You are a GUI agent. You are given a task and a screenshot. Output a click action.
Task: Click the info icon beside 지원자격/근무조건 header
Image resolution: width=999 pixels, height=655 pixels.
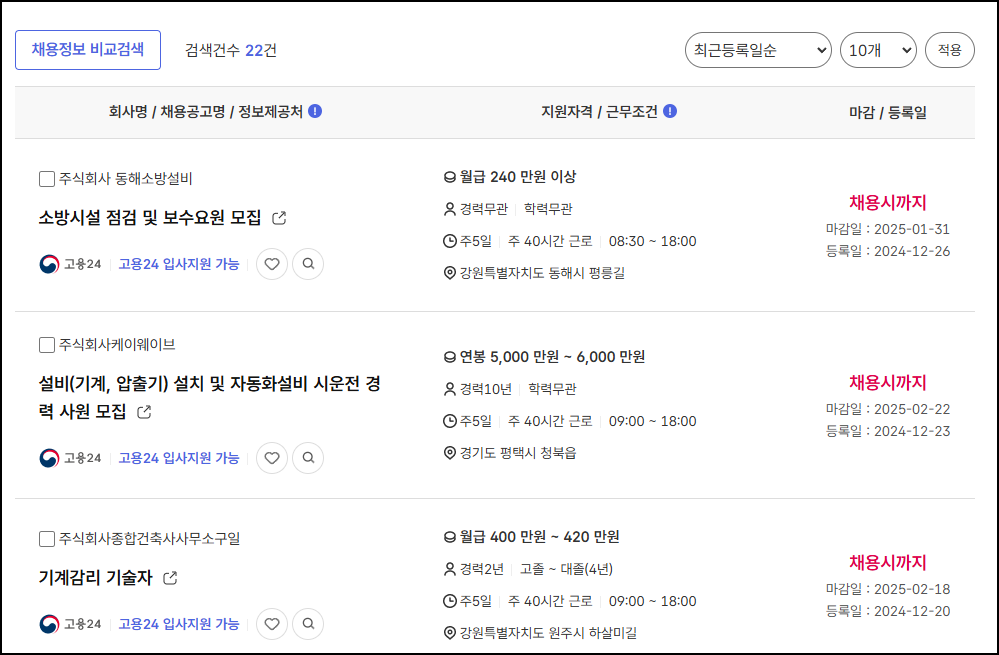(669, 112)
